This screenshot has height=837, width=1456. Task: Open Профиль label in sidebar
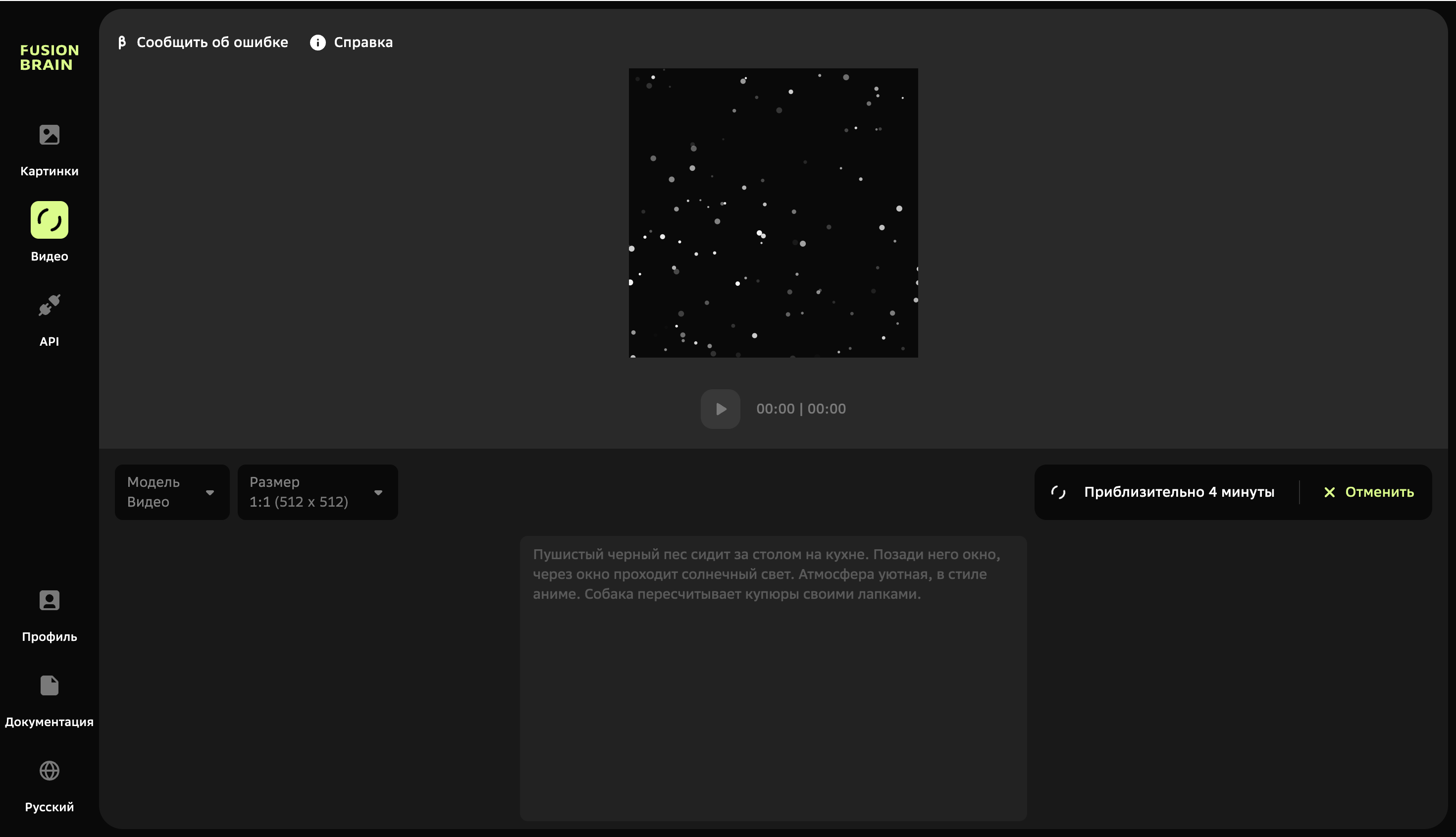pyautogui.click(x=50, y=637)
